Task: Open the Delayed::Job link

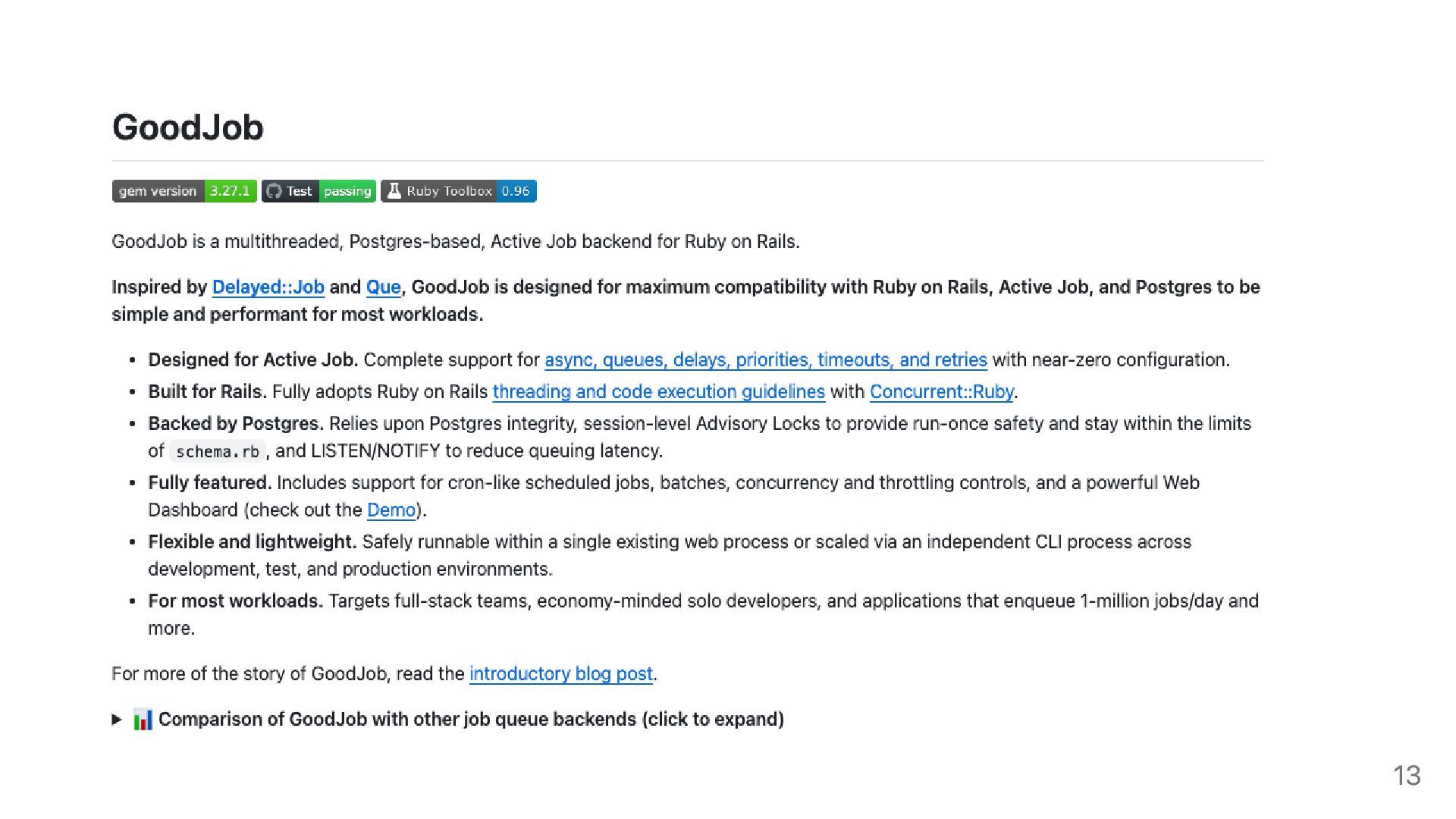Action: [x=268, y=287]
